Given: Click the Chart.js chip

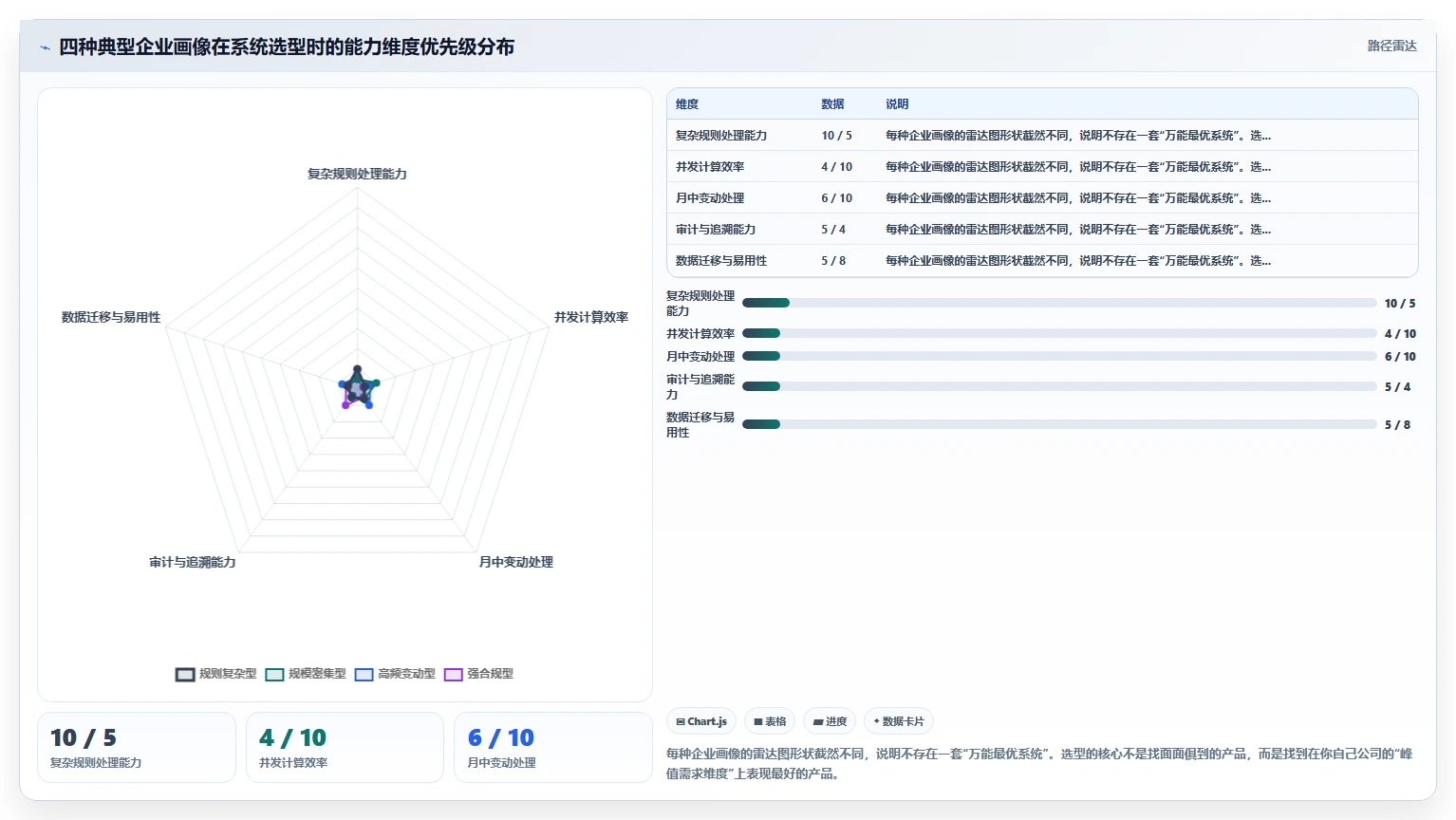Looking at the screenshot, I should 701,721.
